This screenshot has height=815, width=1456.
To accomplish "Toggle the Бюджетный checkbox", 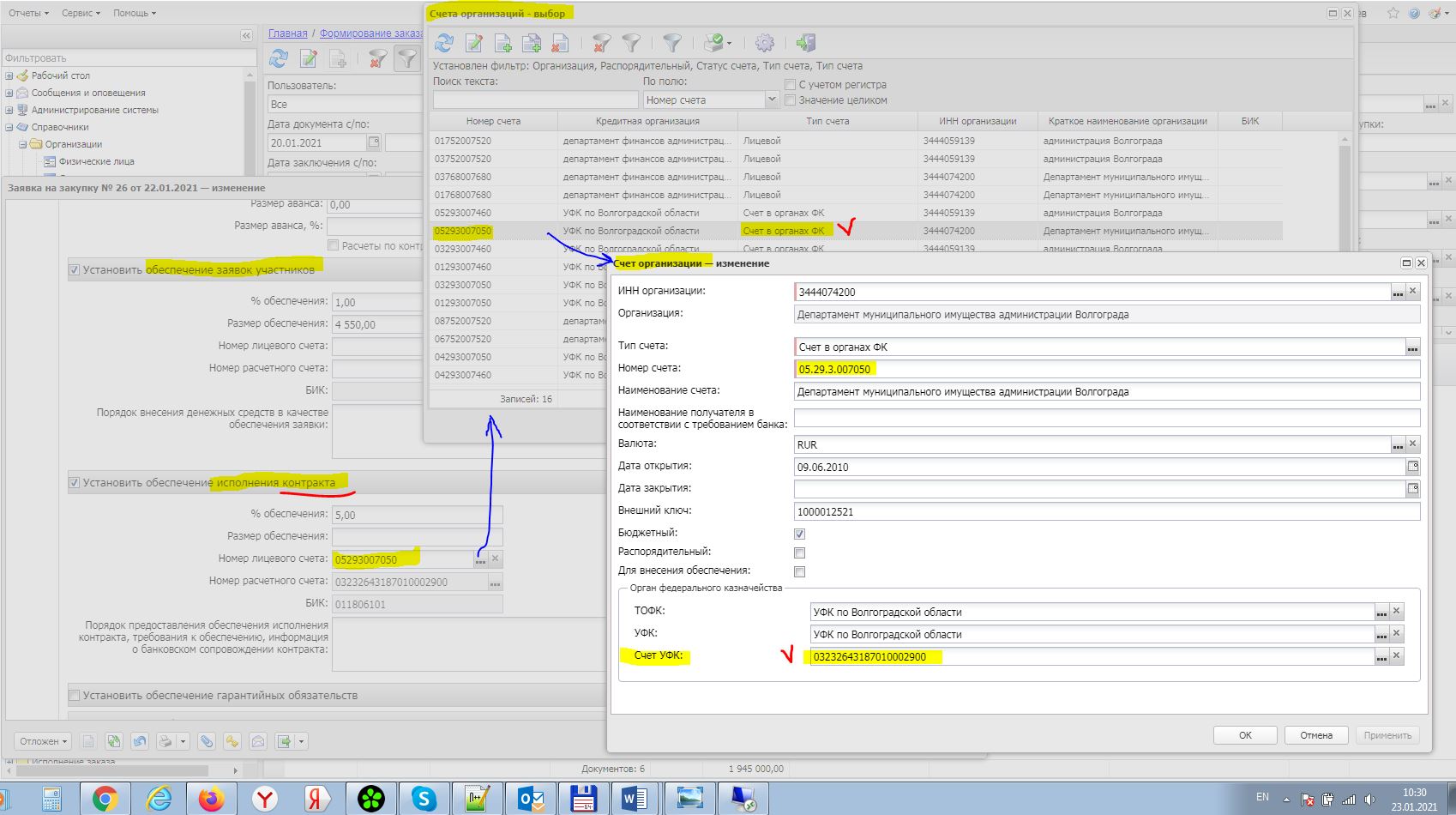I will (799, 534).
